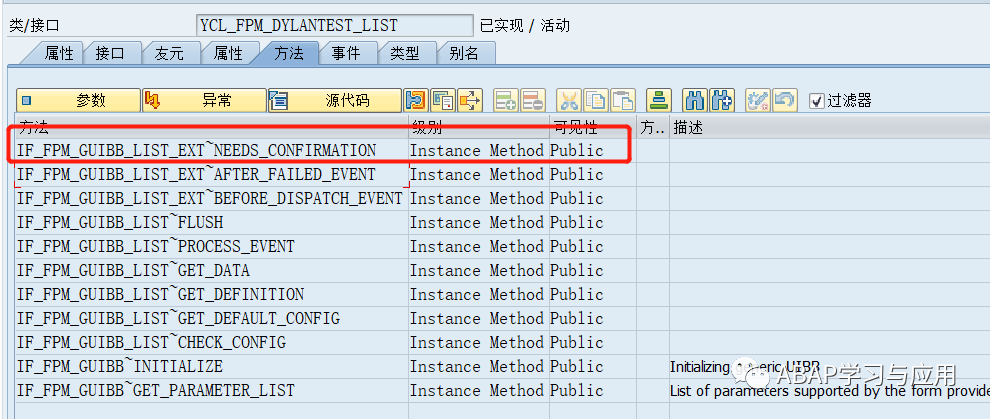Click Instance Method cell of GET_DEFINITION row
The image size is (990, 419).
(477, 295)
